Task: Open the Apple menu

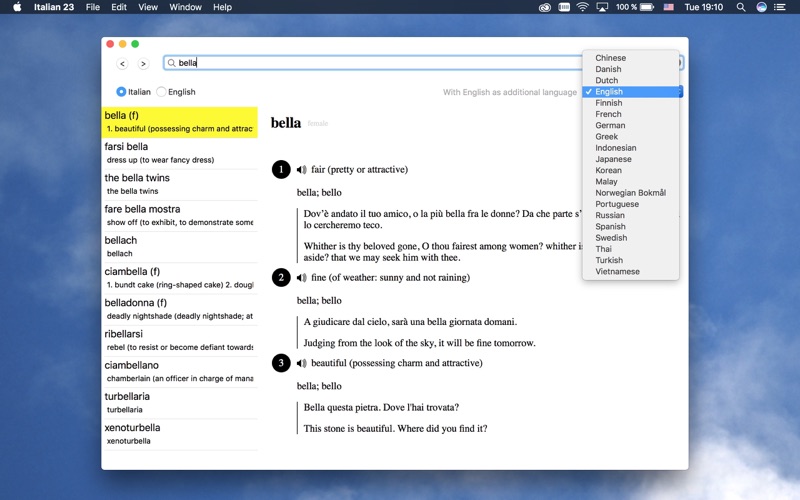Action: coord(17,7)
